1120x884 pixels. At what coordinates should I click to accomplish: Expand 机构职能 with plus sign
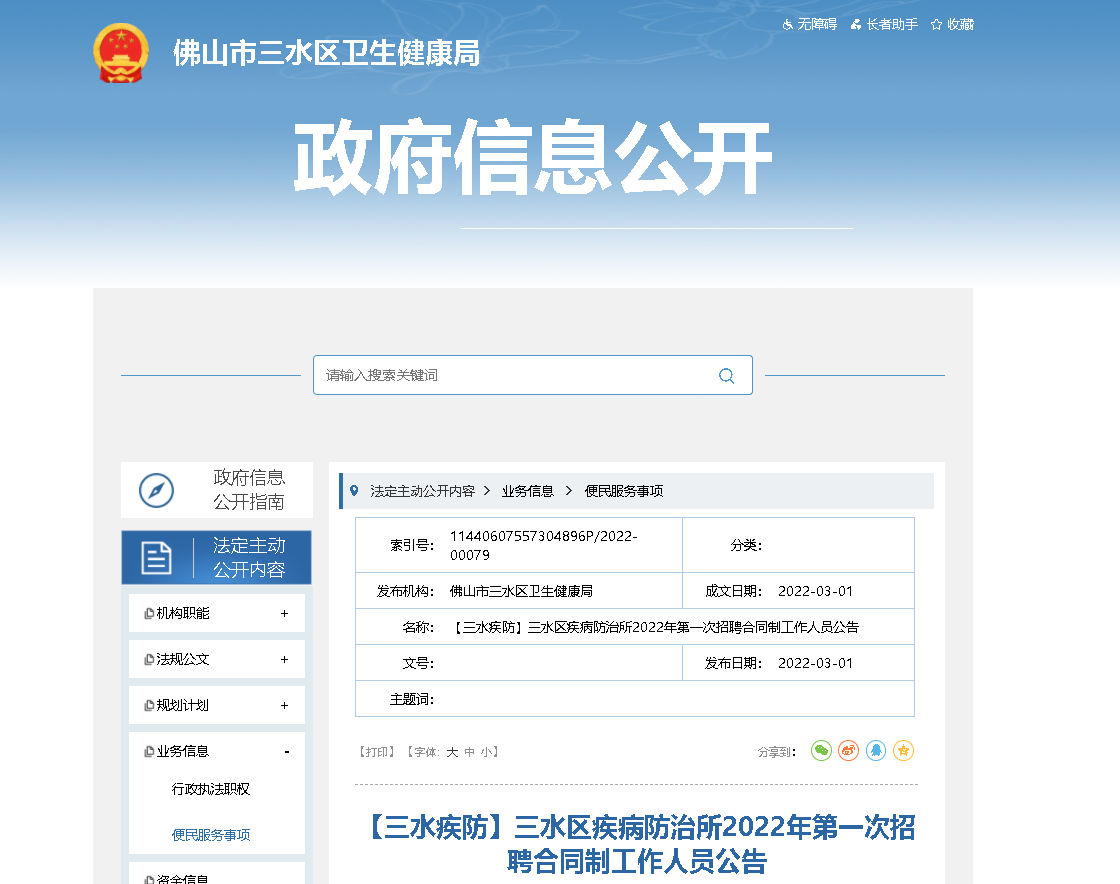284,613
